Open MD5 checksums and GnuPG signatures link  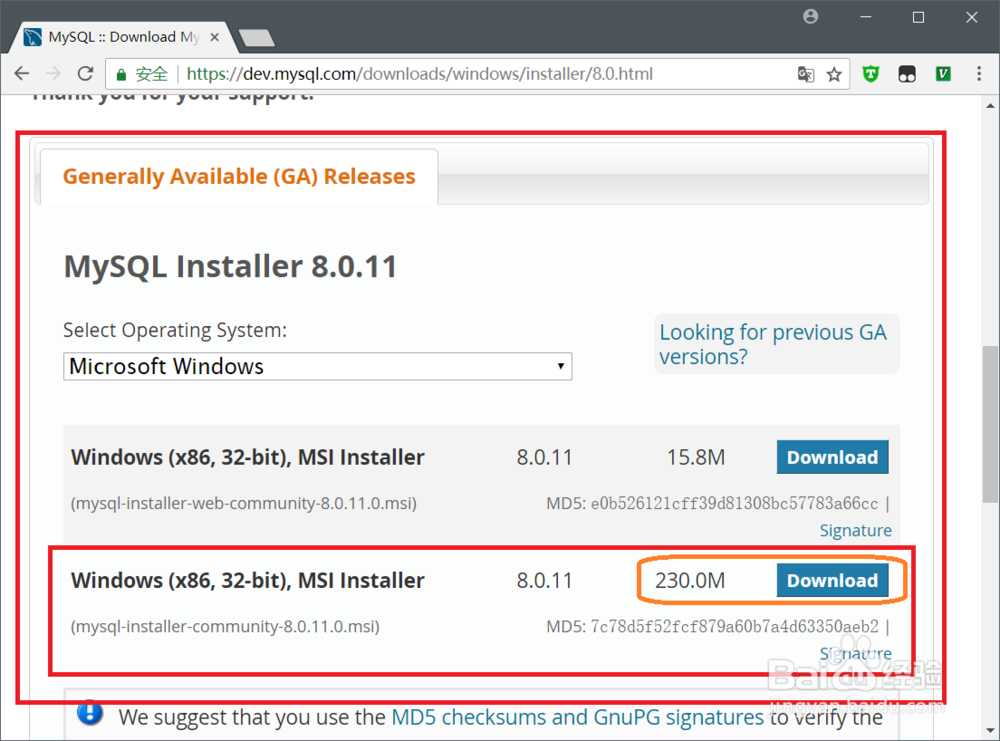coord(577,717)
